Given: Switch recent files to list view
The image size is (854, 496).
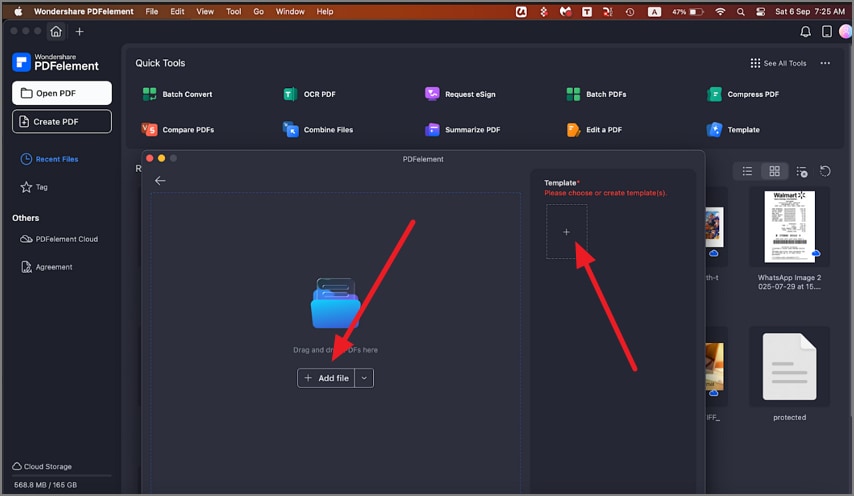Looking at the screenshot, I should [x=747, y=172].
